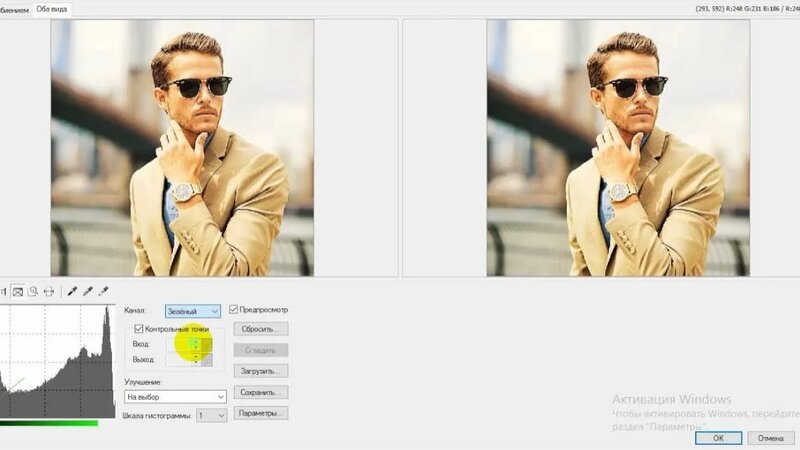
Task: Switch to the Оба вида tab
Action: tap(52, 9)
